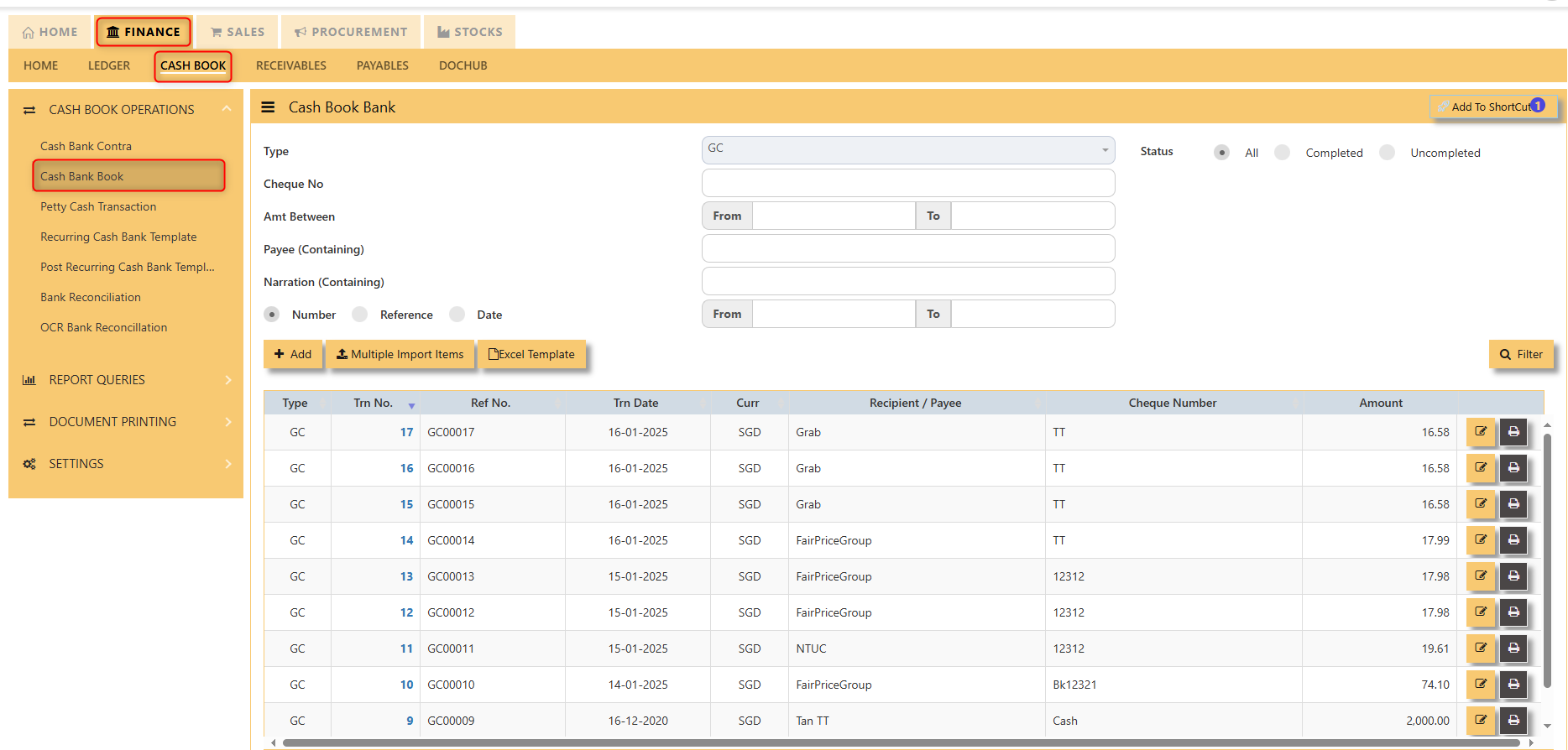Image resolution: width=1568 pixels, height=750 pixels.
Task: Open the DocHub submenu
Action: (463, 65)
